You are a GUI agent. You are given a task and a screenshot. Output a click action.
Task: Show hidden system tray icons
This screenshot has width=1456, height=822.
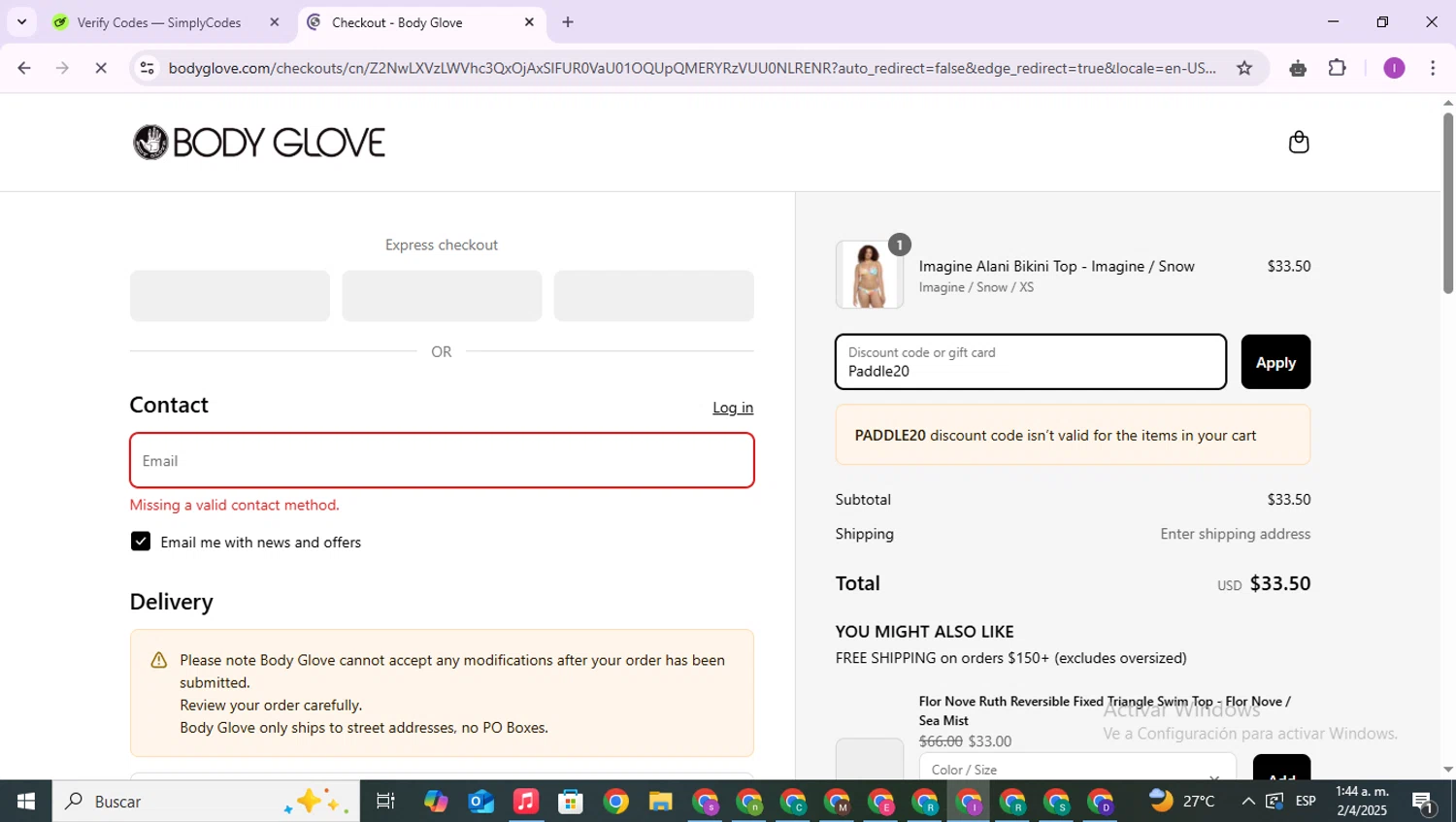pos(1248,802)
